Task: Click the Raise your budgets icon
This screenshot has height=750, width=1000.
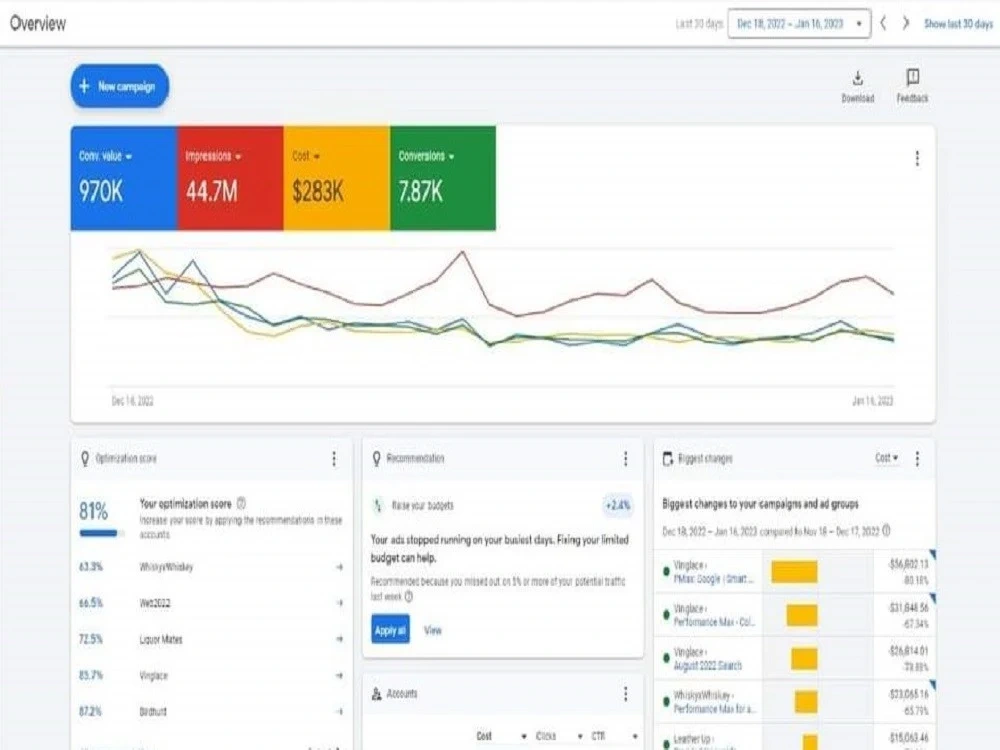Action: click(x=378, y=506)
